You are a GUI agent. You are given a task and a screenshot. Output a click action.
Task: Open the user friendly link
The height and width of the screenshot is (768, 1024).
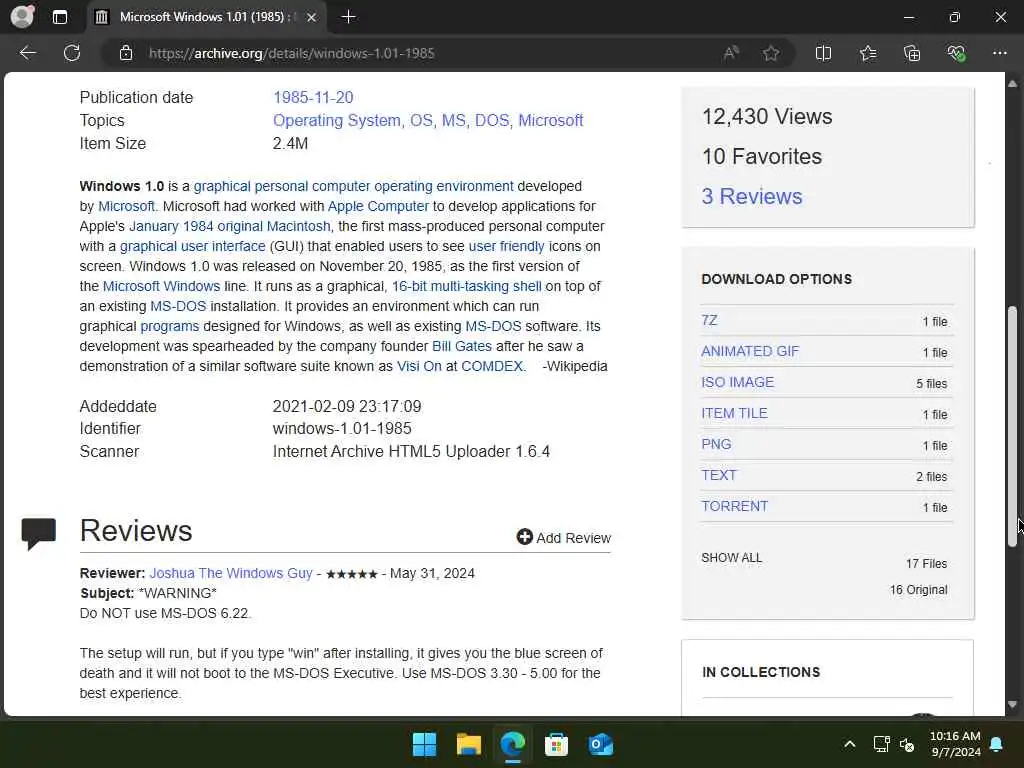[x=506, y=246]
